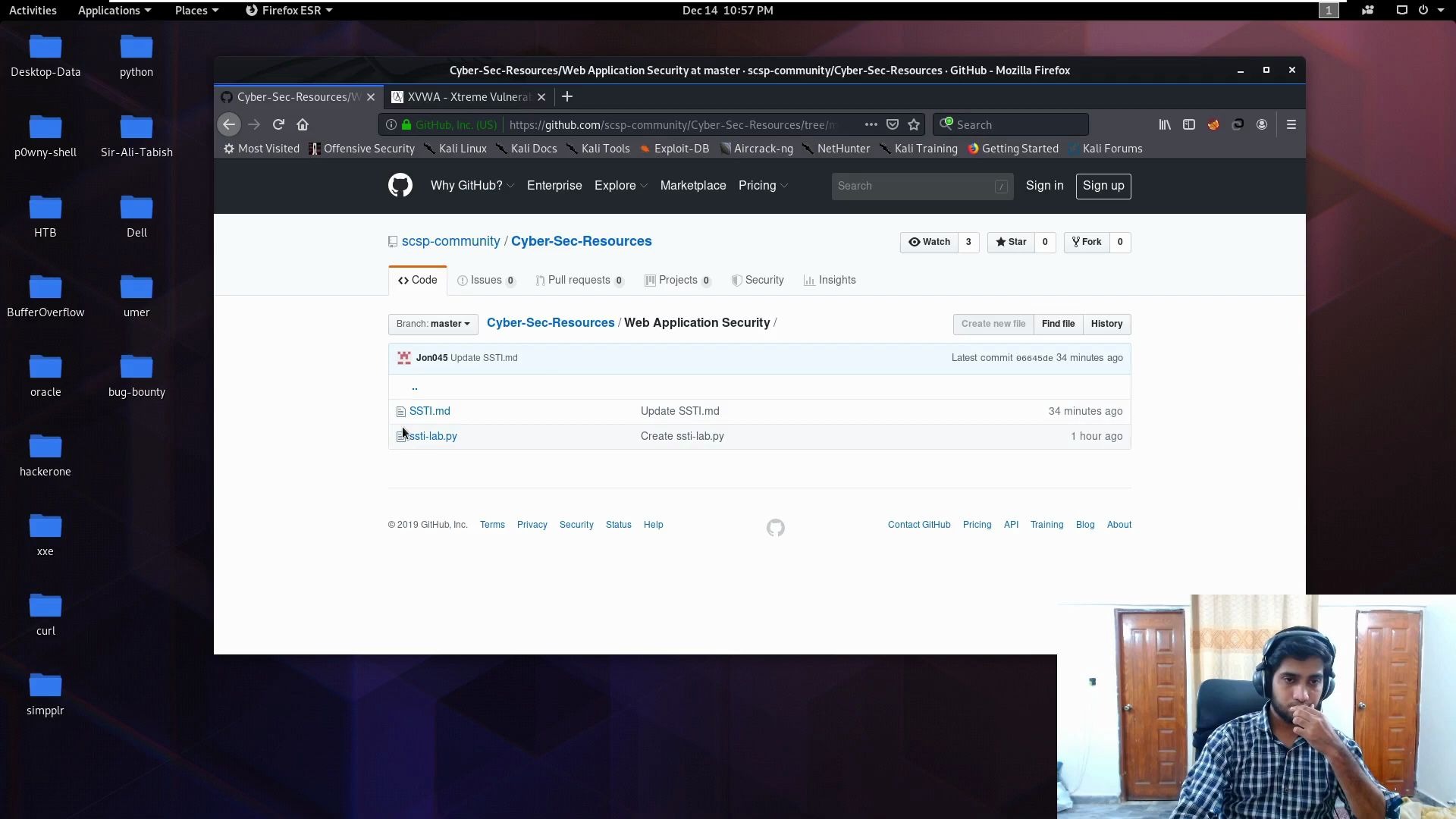
Task: Open the scsp-community owner link
Action: point(450,241)
